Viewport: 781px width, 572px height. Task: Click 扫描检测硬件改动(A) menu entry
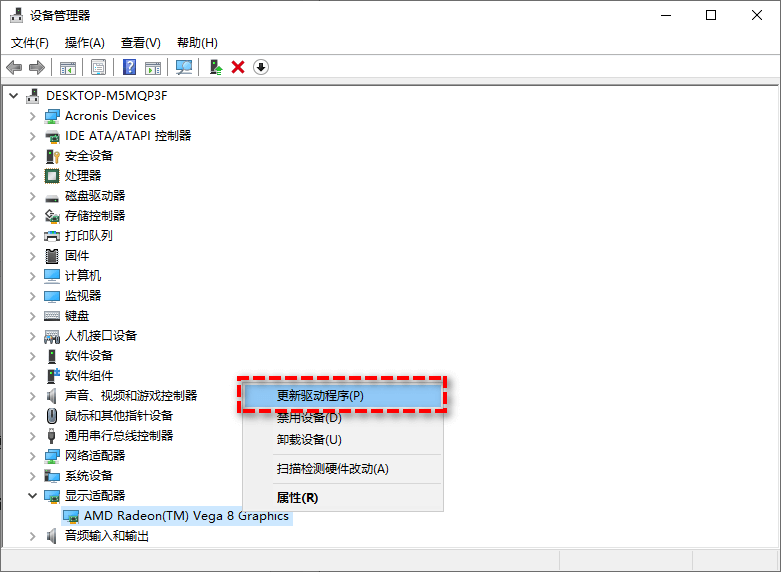coord(332,468)
